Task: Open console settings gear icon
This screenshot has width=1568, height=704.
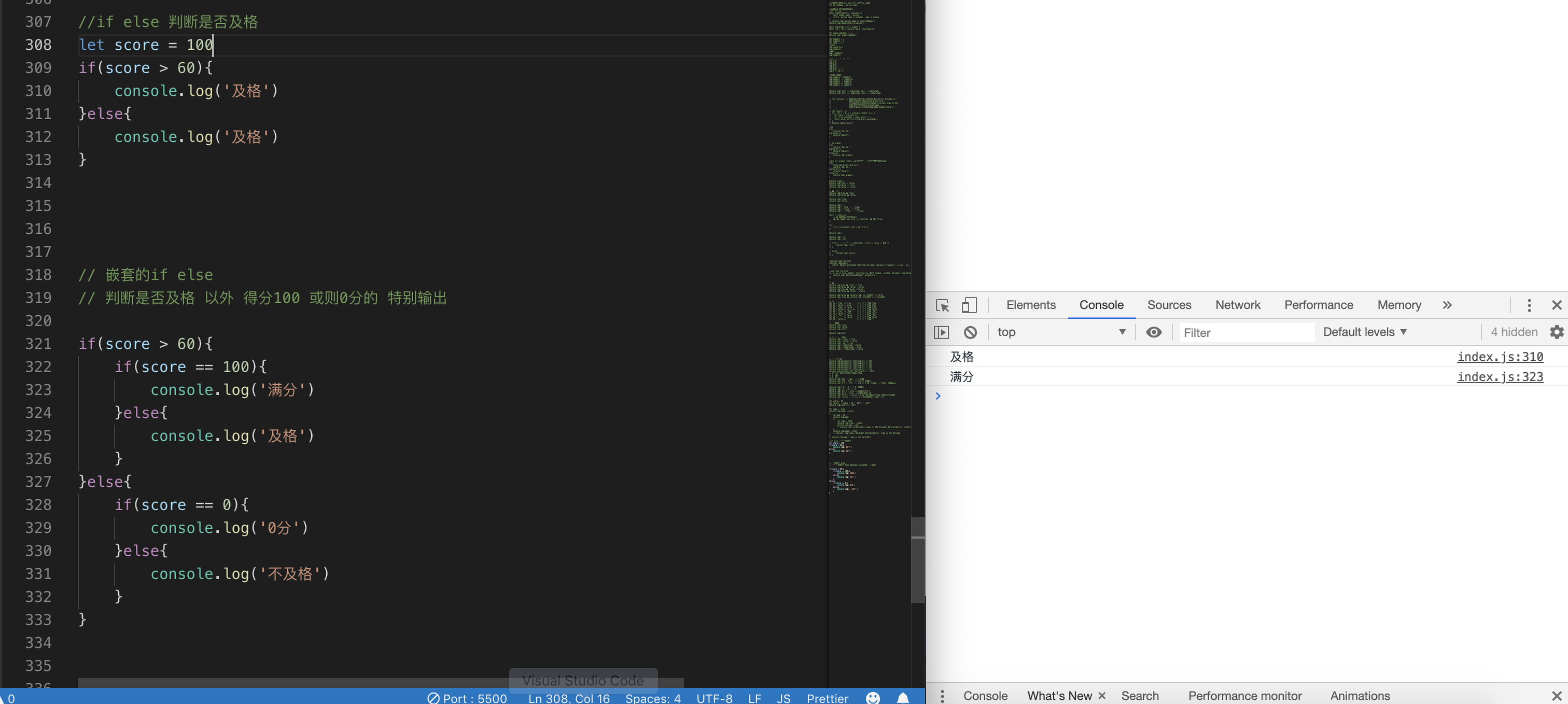Action: point(1556,332)
